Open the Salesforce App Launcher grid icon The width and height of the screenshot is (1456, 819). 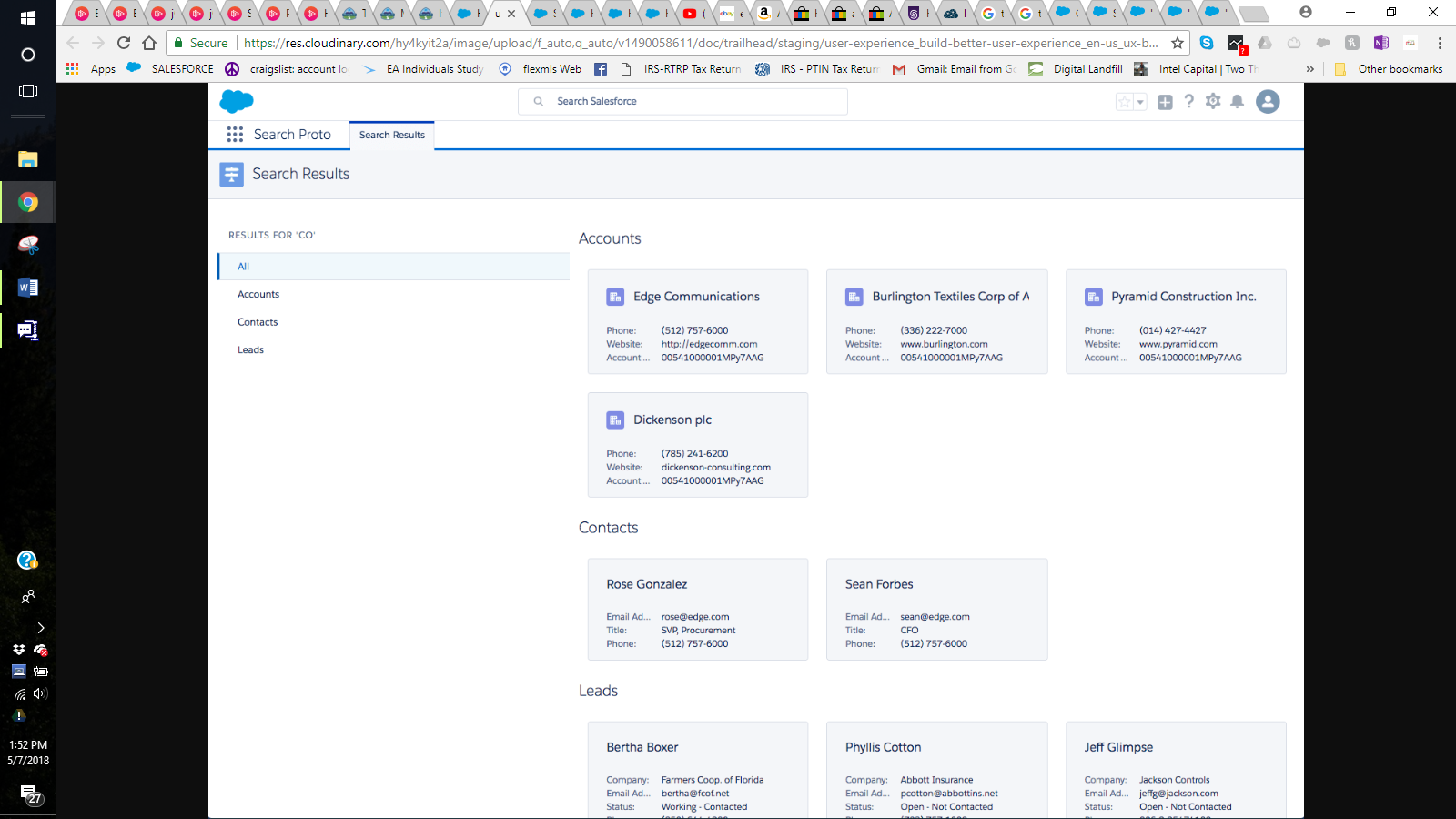(x=235, y=134)
